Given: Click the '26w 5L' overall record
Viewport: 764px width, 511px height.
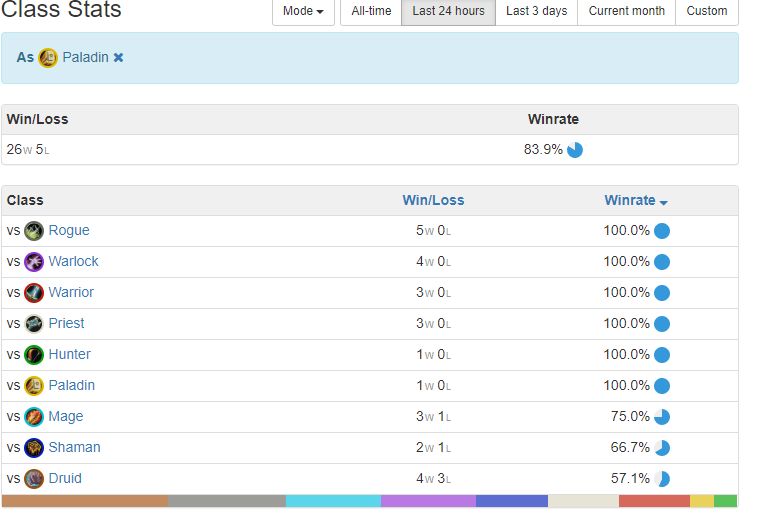Looking at the screenshot, I should (28, 150).
